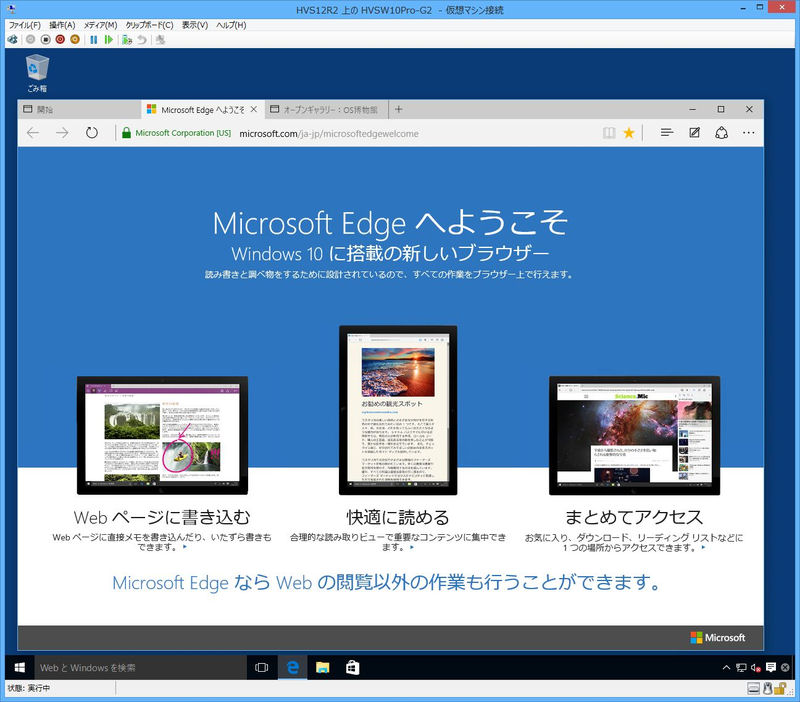Image resolution: width=800 pixels, height=702 pixels.
Task: Create a checkpoint using the toolbar icon
Action: pos(127,39)
